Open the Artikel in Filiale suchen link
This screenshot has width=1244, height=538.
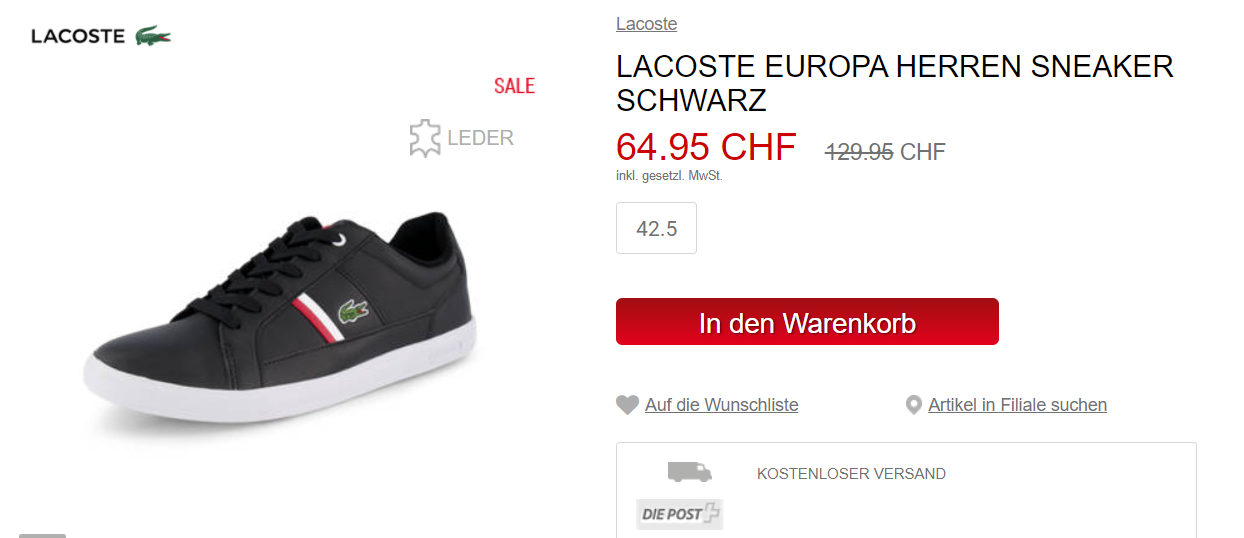[x=1017, y=405]
